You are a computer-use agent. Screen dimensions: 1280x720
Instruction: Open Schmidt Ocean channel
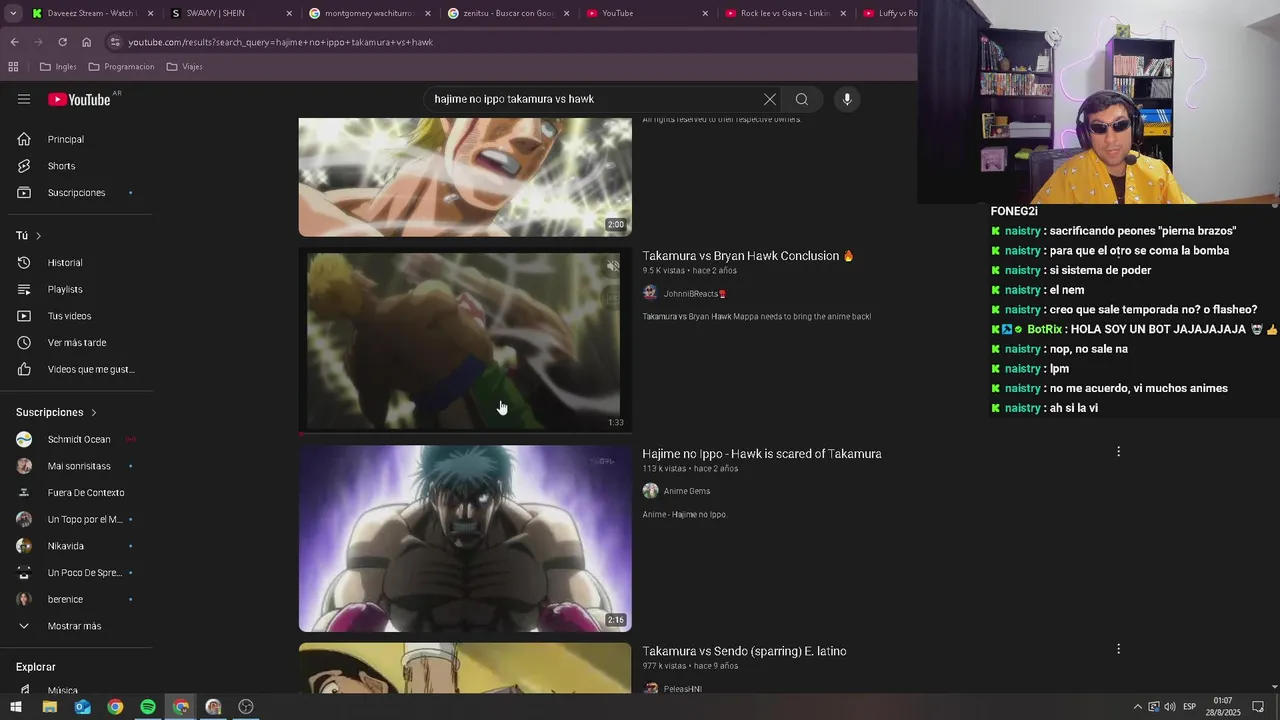(x=80, y=439)
